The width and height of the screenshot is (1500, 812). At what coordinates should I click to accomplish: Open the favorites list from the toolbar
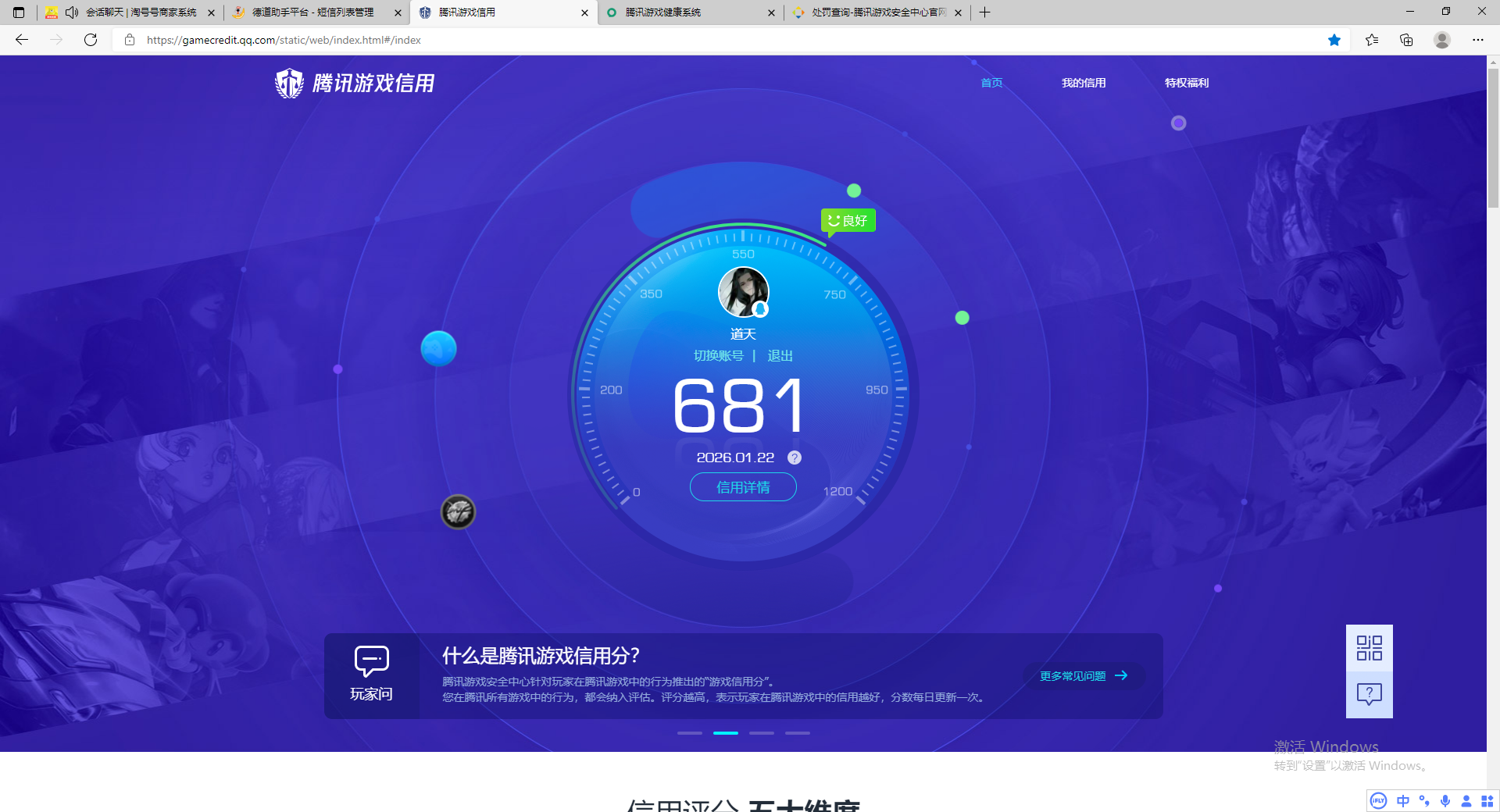coord(1372,40)
